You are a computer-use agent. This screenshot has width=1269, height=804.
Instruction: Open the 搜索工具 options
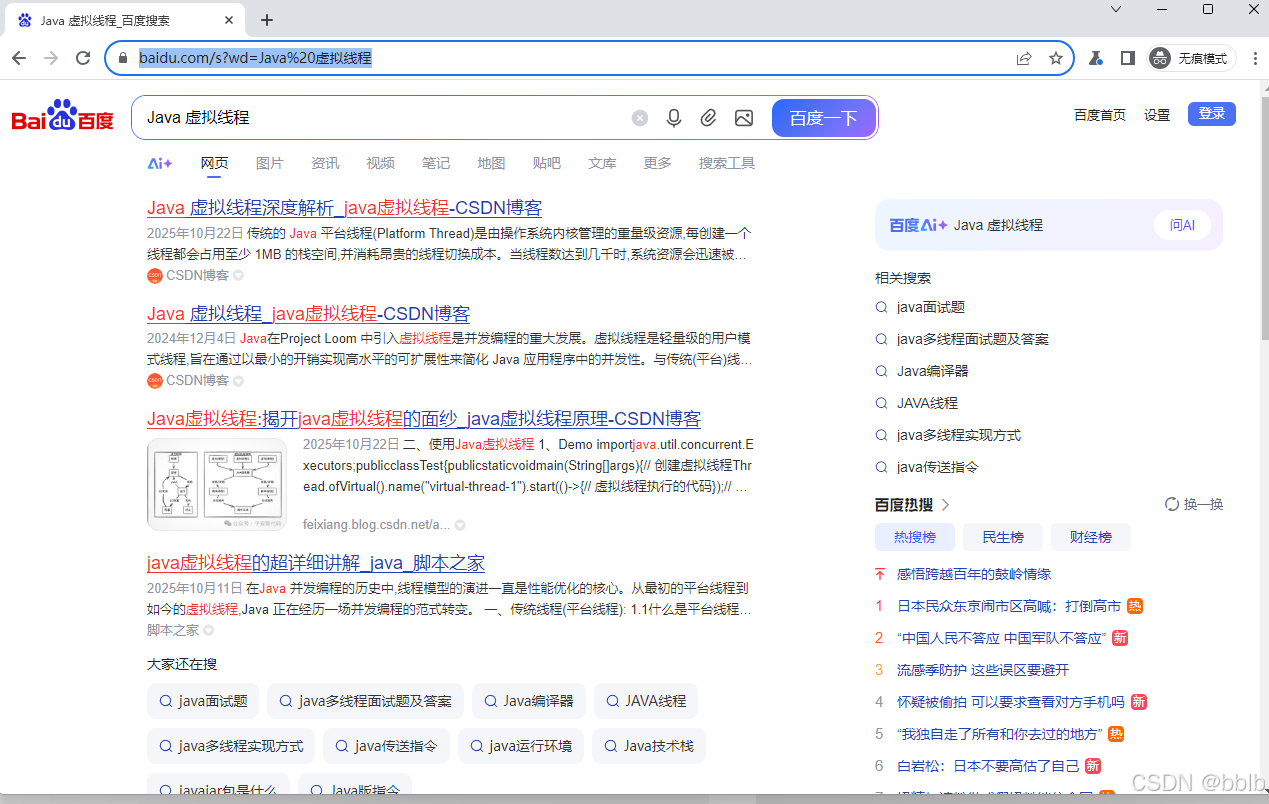coord(727,162)
